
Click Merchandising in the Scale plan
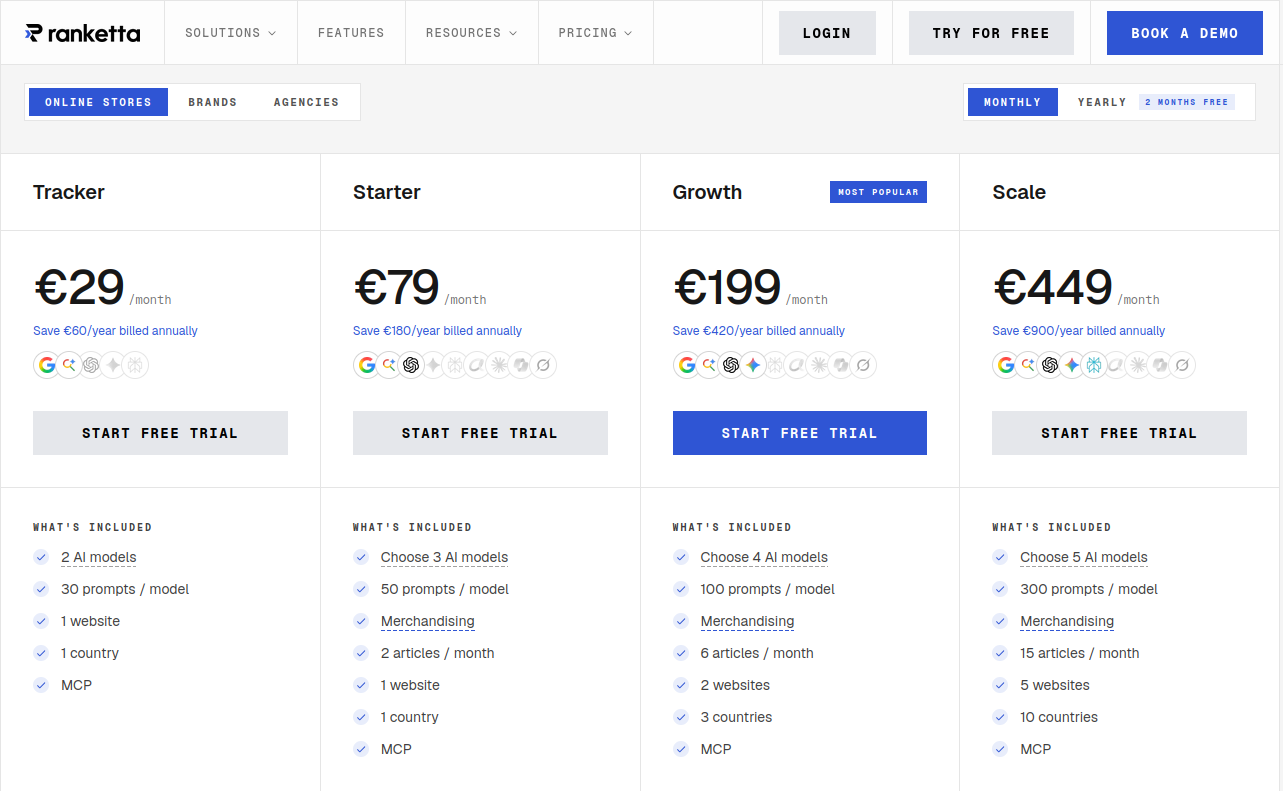1067,621
